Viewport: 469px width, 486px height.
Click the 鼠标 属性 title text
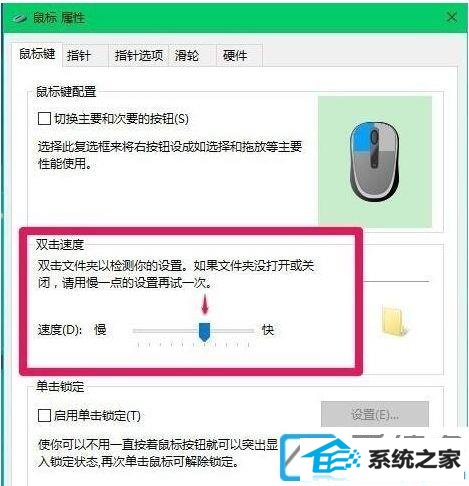click(59, 18)
